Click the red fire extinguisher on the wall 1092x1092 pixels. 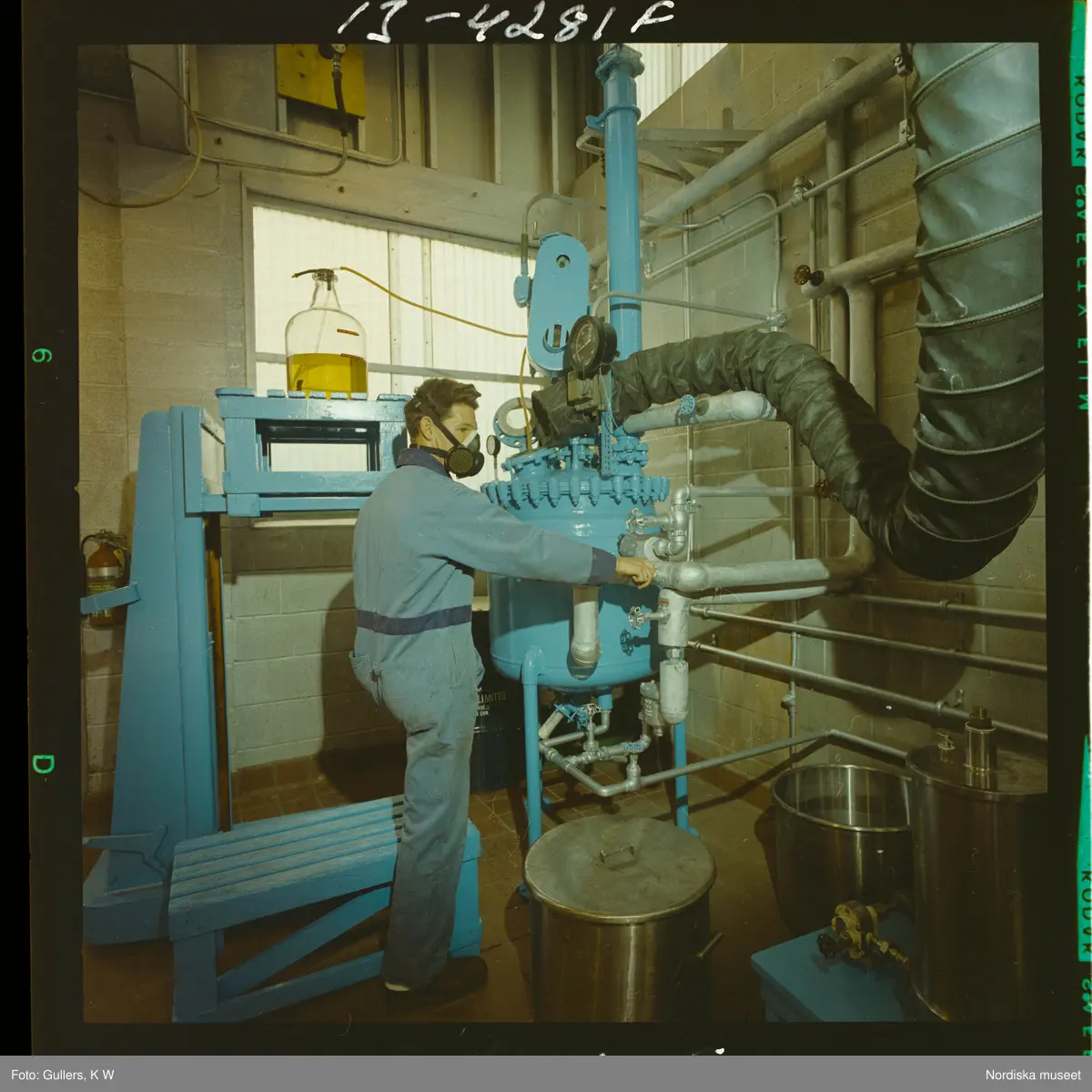coord(105,575)
